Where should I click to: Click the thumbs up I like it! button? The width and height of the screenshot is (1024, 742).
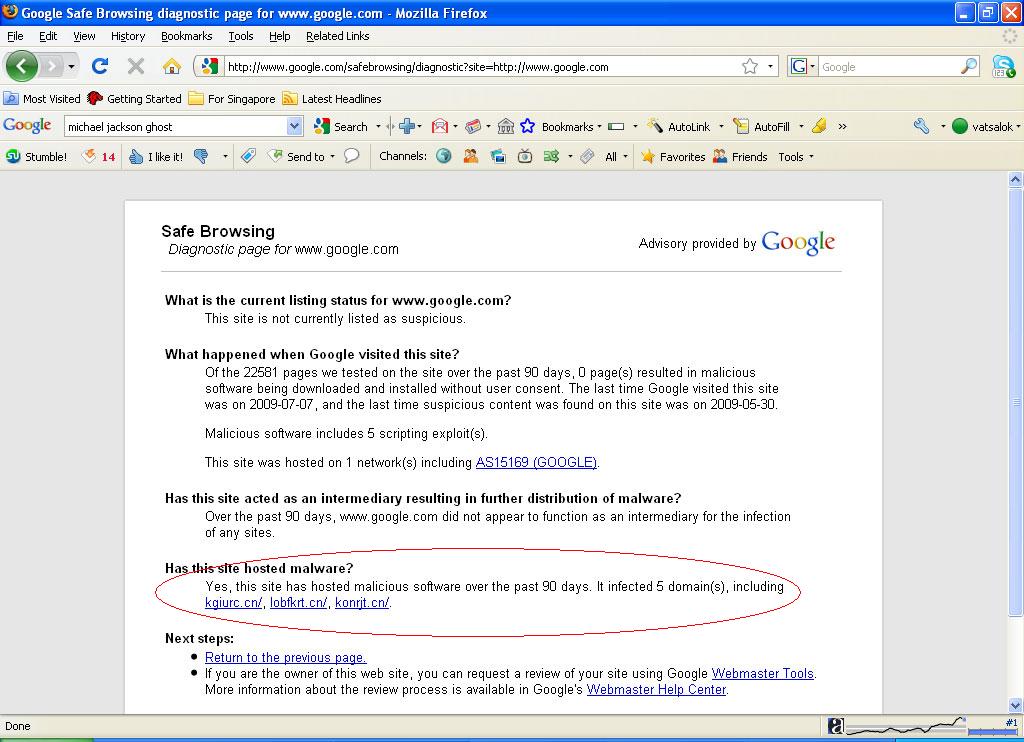156,157
